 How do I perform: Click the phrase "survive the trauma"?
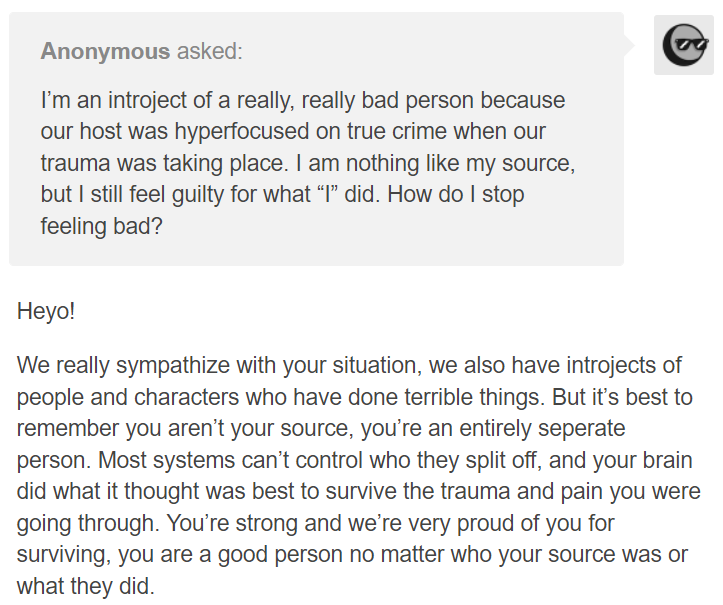pyautogui.click(x=417, y=491)
